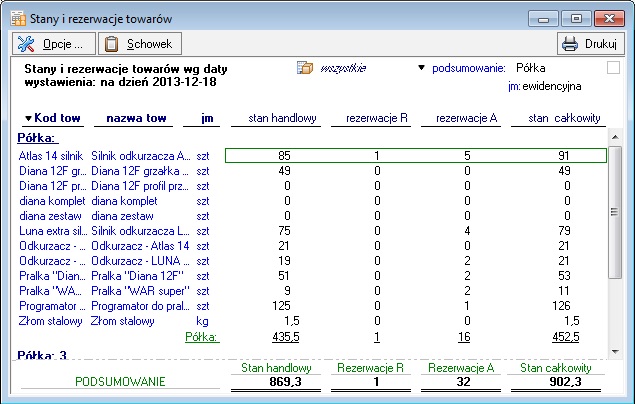This screenshot has width=635, height=404.
Task: Click the warehouse boxes icon next to wszystkie
Action: (x=305, y=68)
